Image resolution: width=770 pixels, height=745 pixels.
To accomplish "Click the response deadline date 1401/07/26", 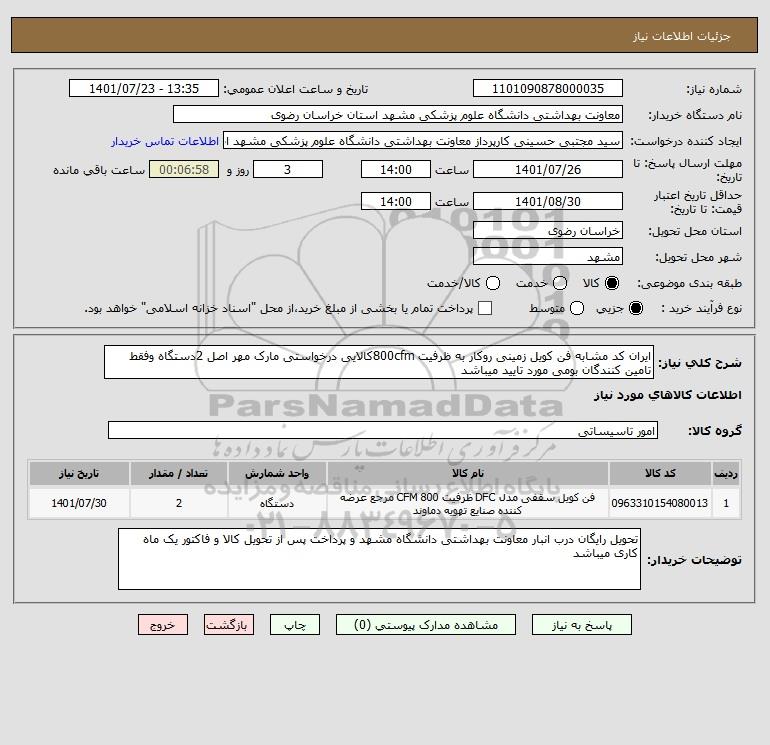I will 548,169.
